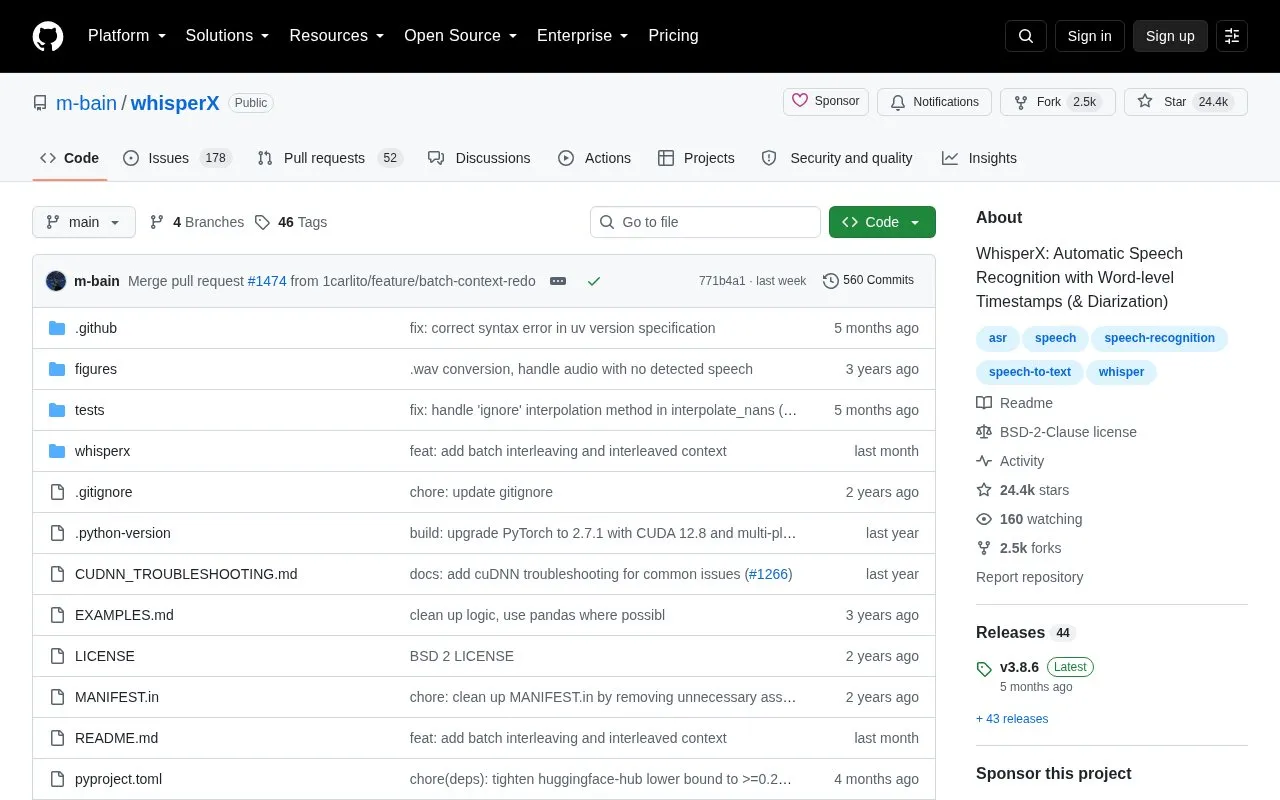
Task: Open the Enterprise dropdown
Action: pos(583,36)
